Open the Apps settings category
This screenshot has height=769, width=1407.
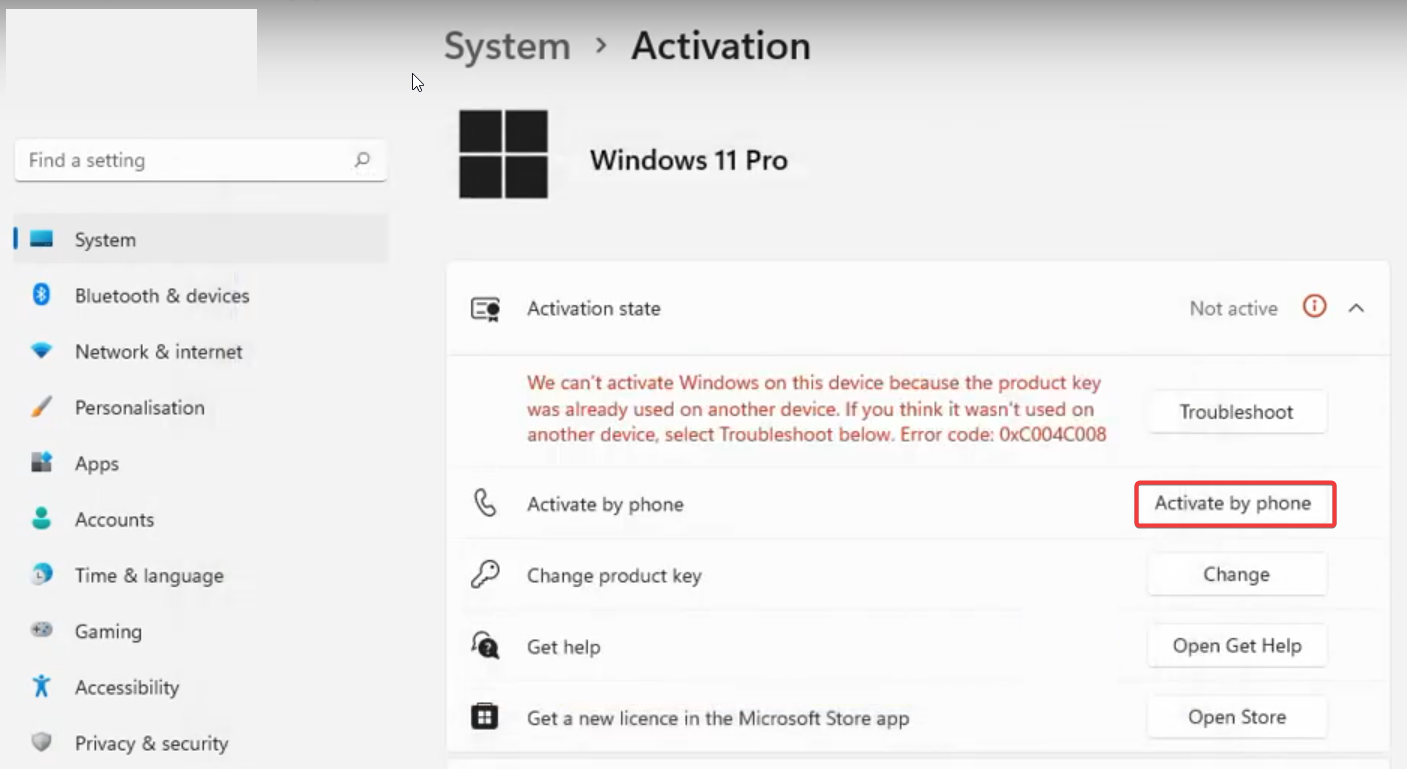pyautogui.click(x=96, y=464)
